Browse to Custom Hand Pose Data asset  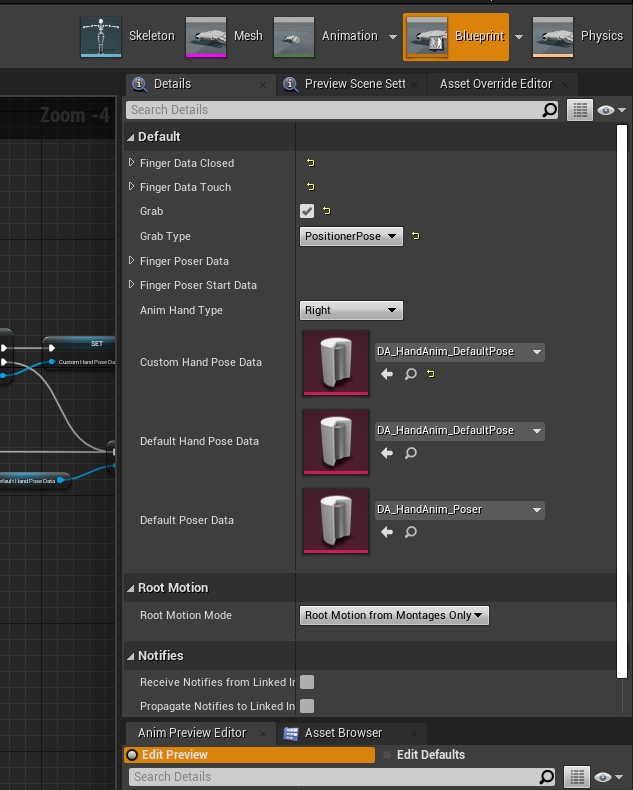[x=411, y=374]
